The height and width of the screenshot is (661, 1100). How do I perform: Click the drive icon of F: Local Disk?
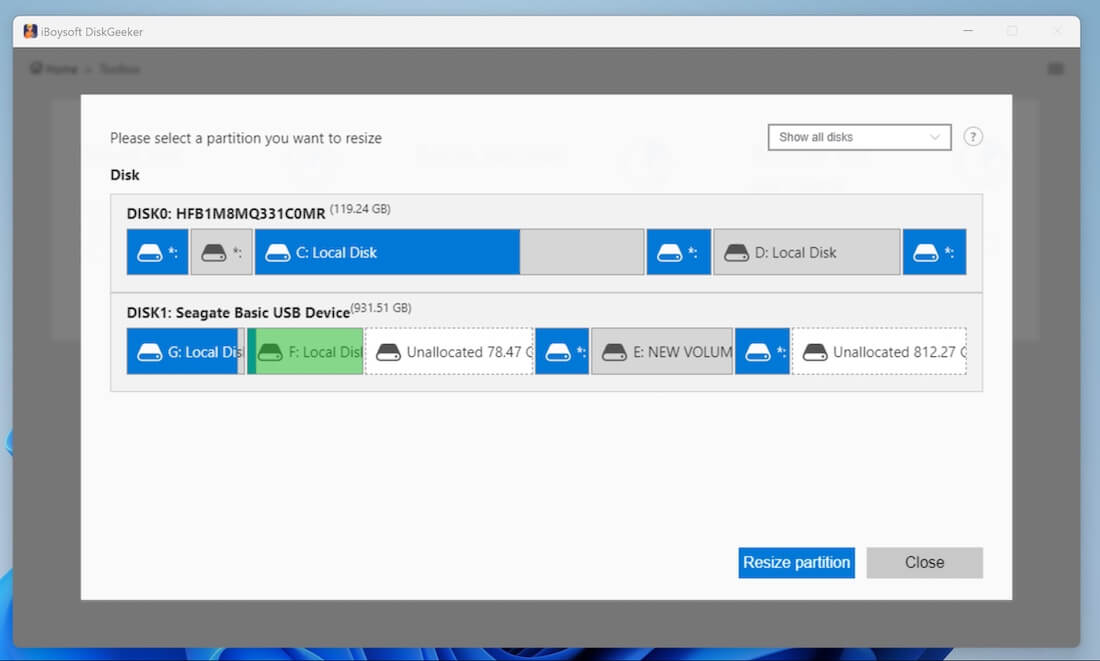(270, 352)
